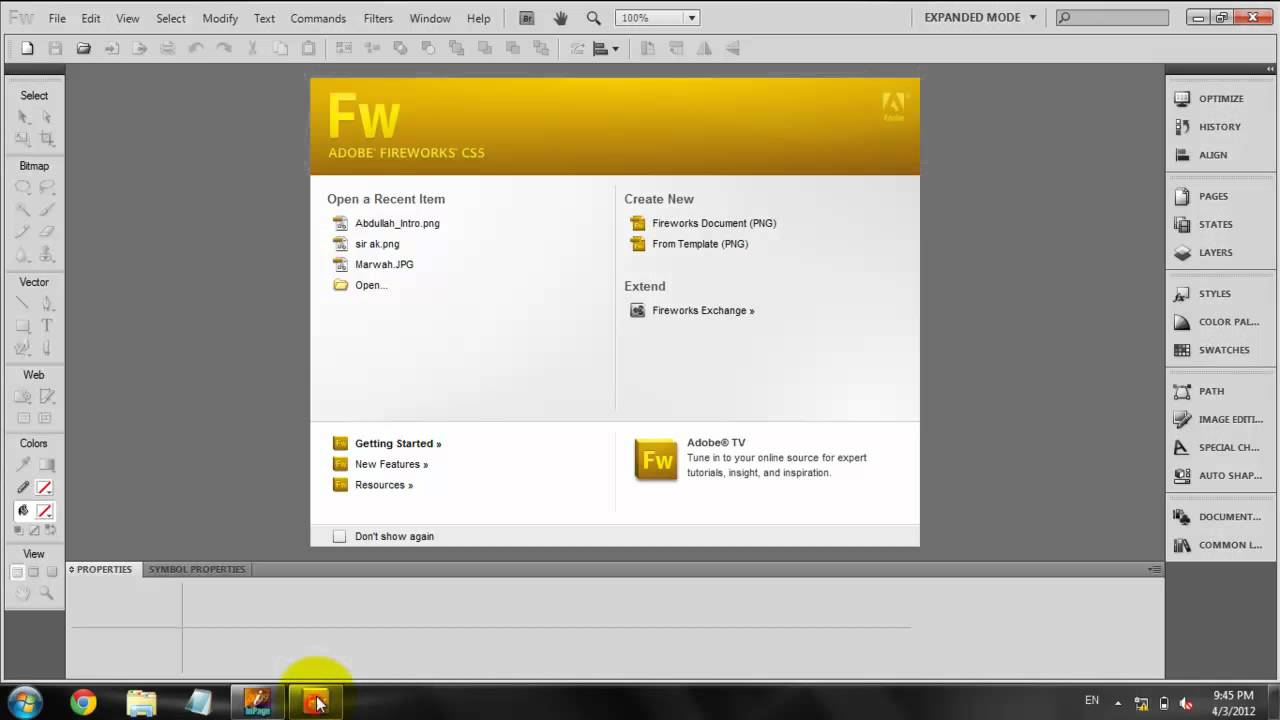
Task: Click the Adobe TV Fw thumbnail
Action: click(656, 460)
